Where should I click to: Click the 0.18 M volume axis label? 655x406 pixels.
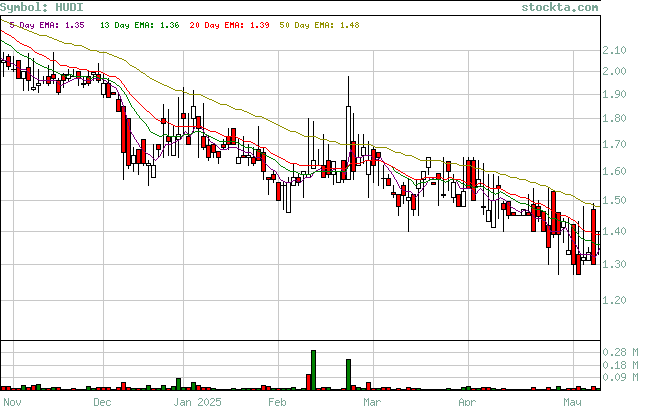coord(621,365)
